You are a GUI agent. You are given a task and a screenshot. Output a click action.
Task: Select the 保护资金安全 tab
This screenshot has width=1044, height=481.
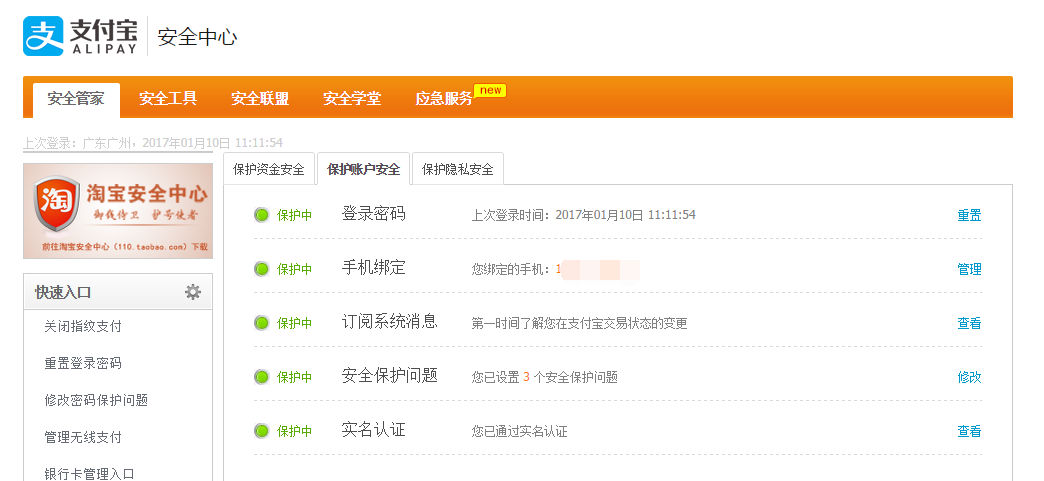[x=269, y=169]
